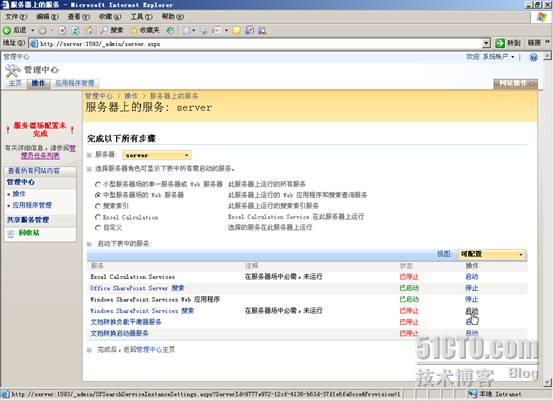Screen dimensions: 553x401
Task: Select the Excel Calculation radio button
Action: (98, 217)
